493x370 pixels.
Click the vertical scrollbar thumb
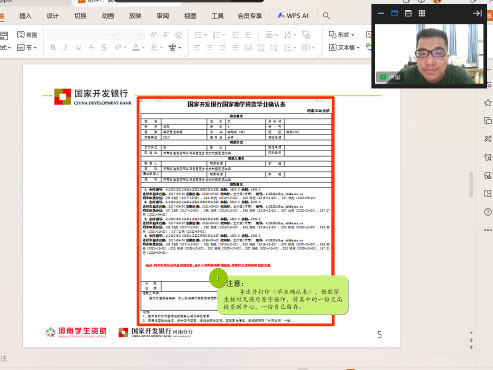click(471, 184)
